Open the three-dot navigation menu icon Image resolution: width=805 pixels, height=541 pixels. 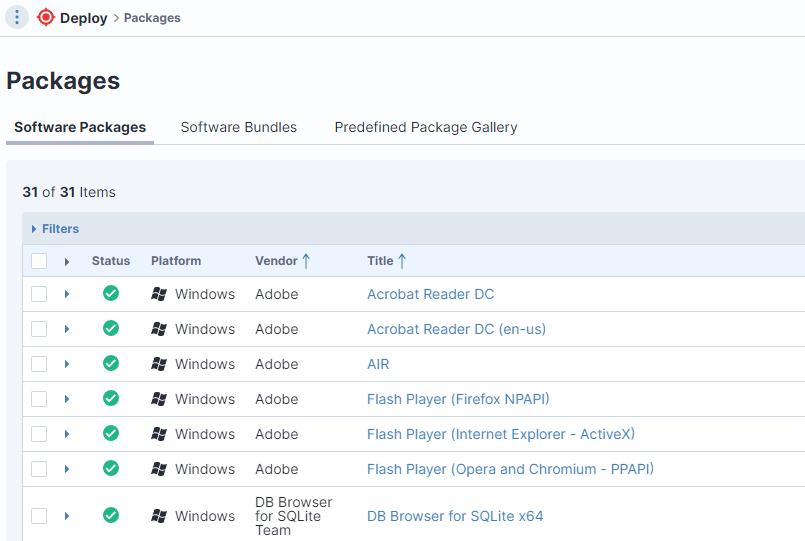pyautogui.click(x=17, y=17)
